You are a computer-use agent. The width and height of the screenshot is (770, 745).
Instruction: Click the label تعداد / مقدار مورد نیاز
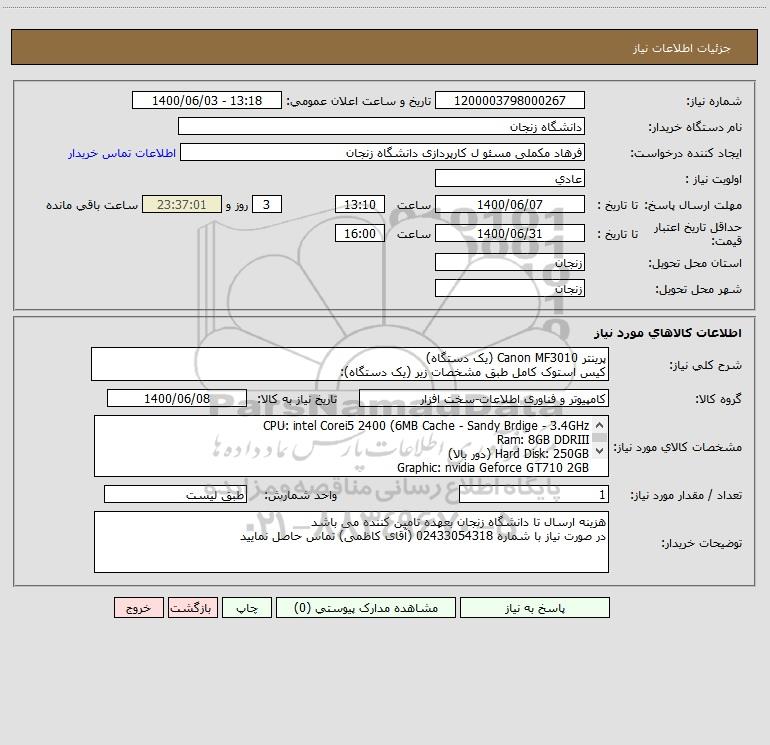pos(686,495)
